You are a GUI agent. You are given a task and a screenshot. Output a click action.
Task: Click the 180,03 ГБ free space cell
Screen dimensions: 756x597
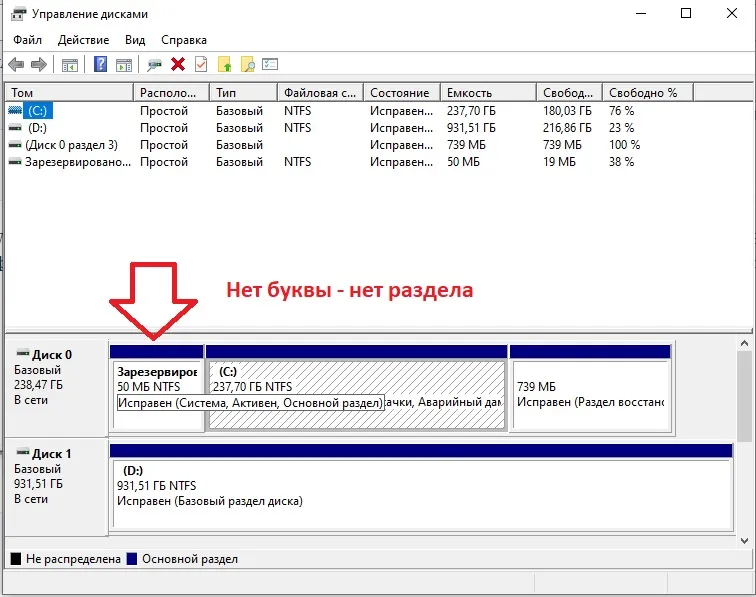[567, 111]
